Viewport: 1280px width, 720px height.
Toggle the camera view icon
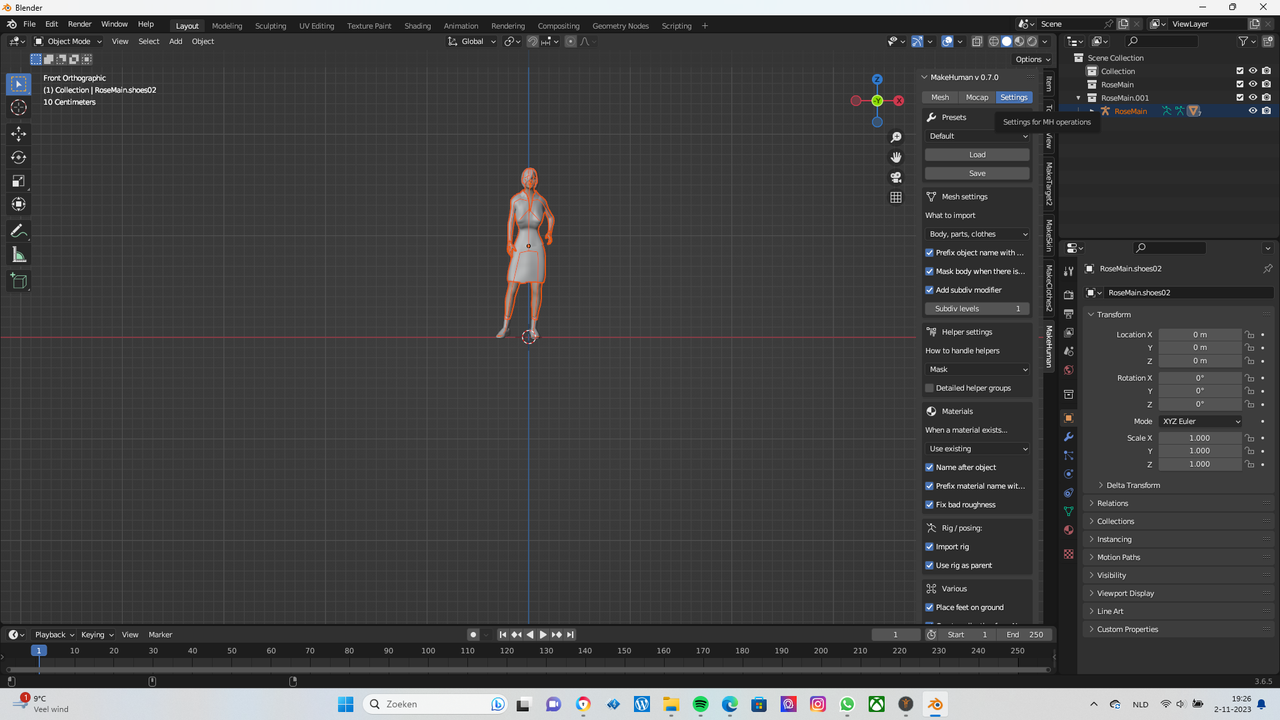coord(896,177)
